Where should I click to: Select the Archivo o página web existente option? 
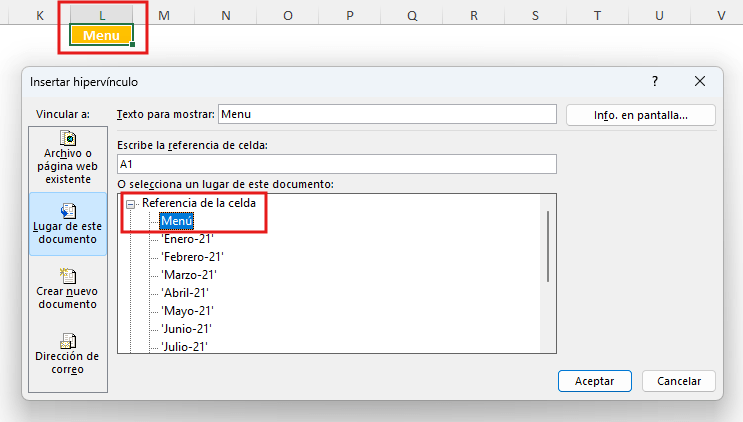coord(68,158)
